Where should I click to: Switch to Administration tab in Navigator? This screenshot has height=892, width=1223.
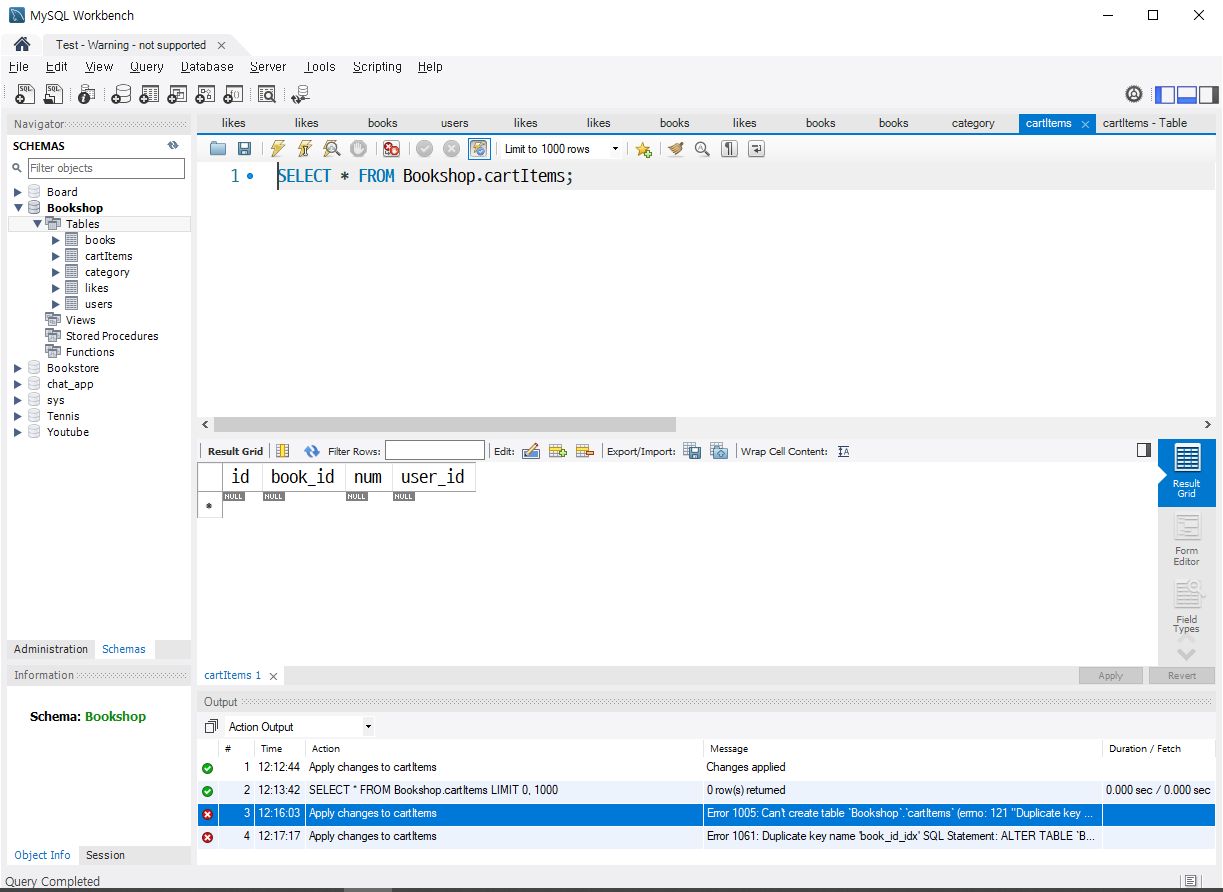(51, 649)
